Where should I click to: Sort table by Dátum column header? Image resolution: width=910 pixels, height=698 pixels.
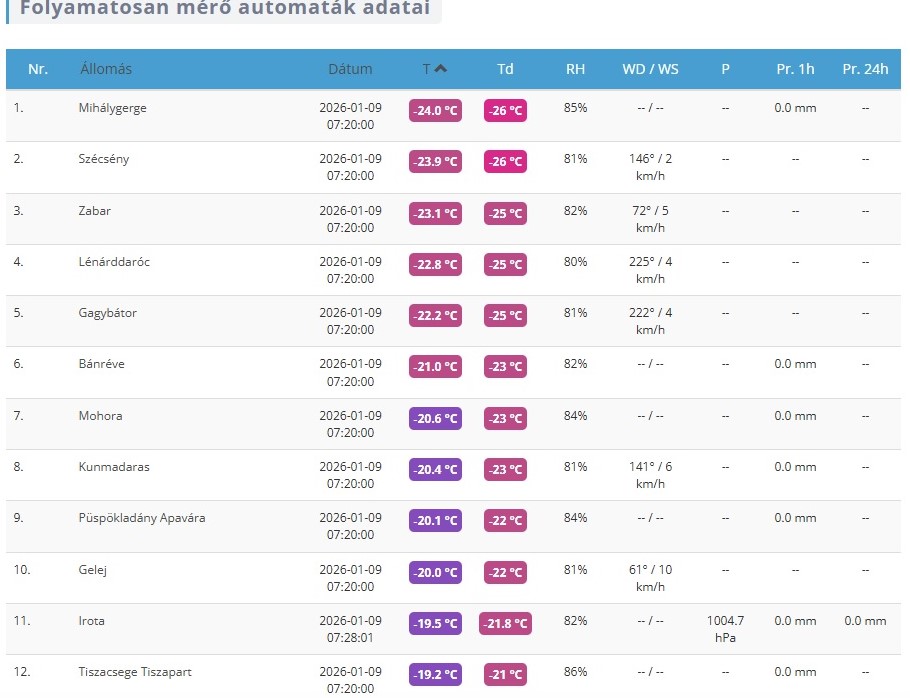tap(350, 69)
